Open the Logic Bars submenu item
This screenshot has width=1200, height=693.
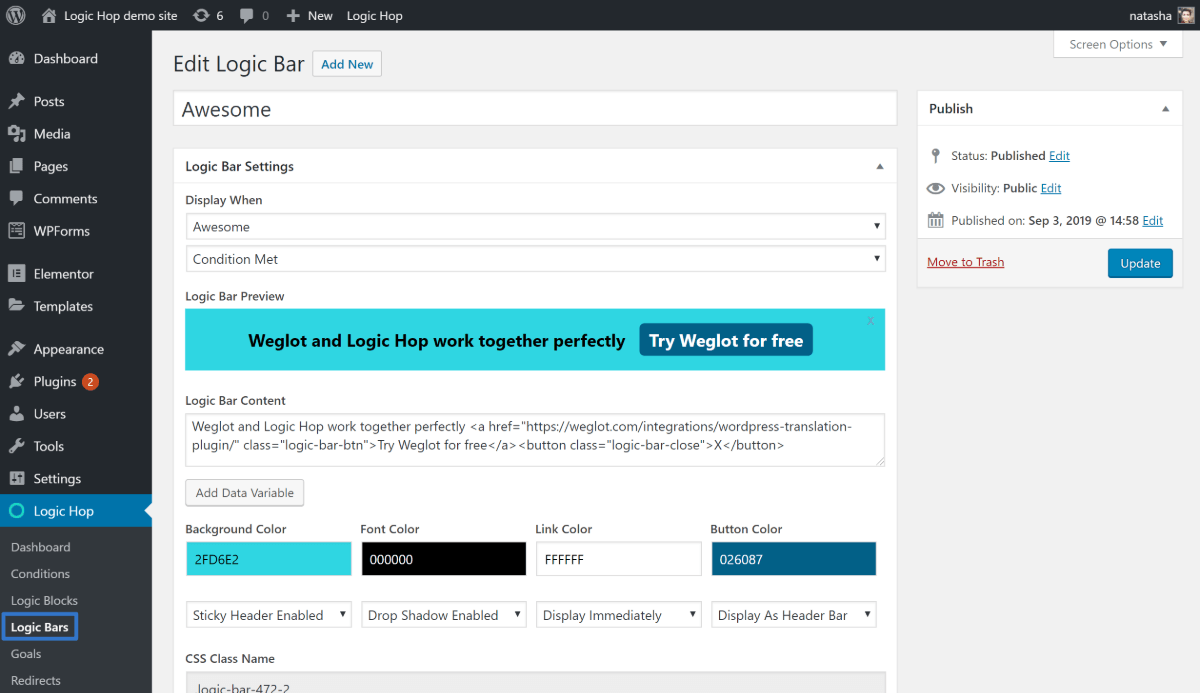[x=39, y=627]
